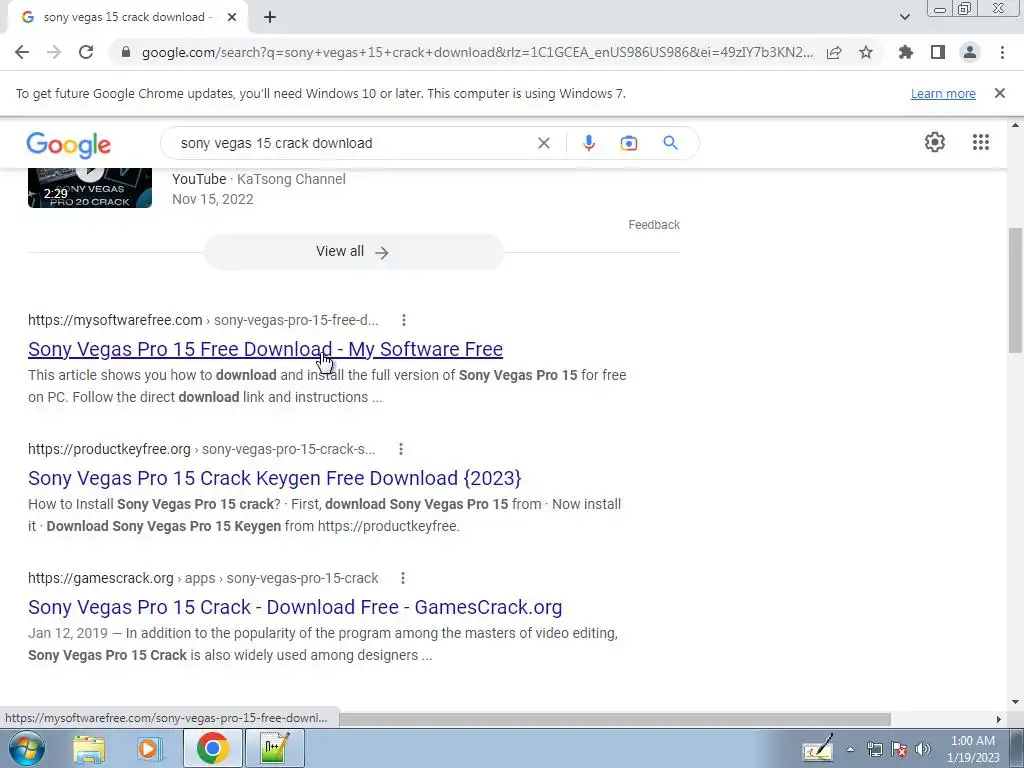This screenshot has width=1024, height=768.
Task: Click the horizontal scrollbar thumb
Action: click(614, 719)
